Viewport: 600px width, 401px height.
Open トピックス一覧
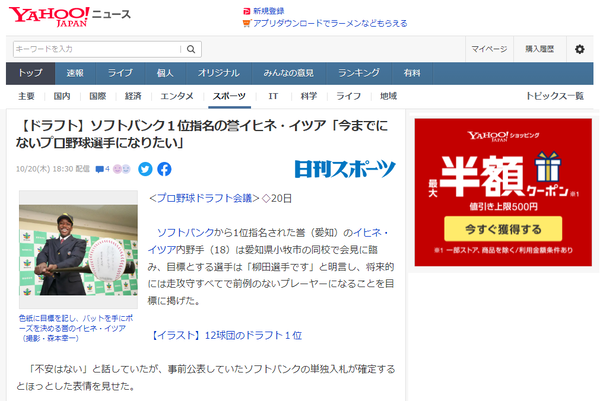[555, 96]
